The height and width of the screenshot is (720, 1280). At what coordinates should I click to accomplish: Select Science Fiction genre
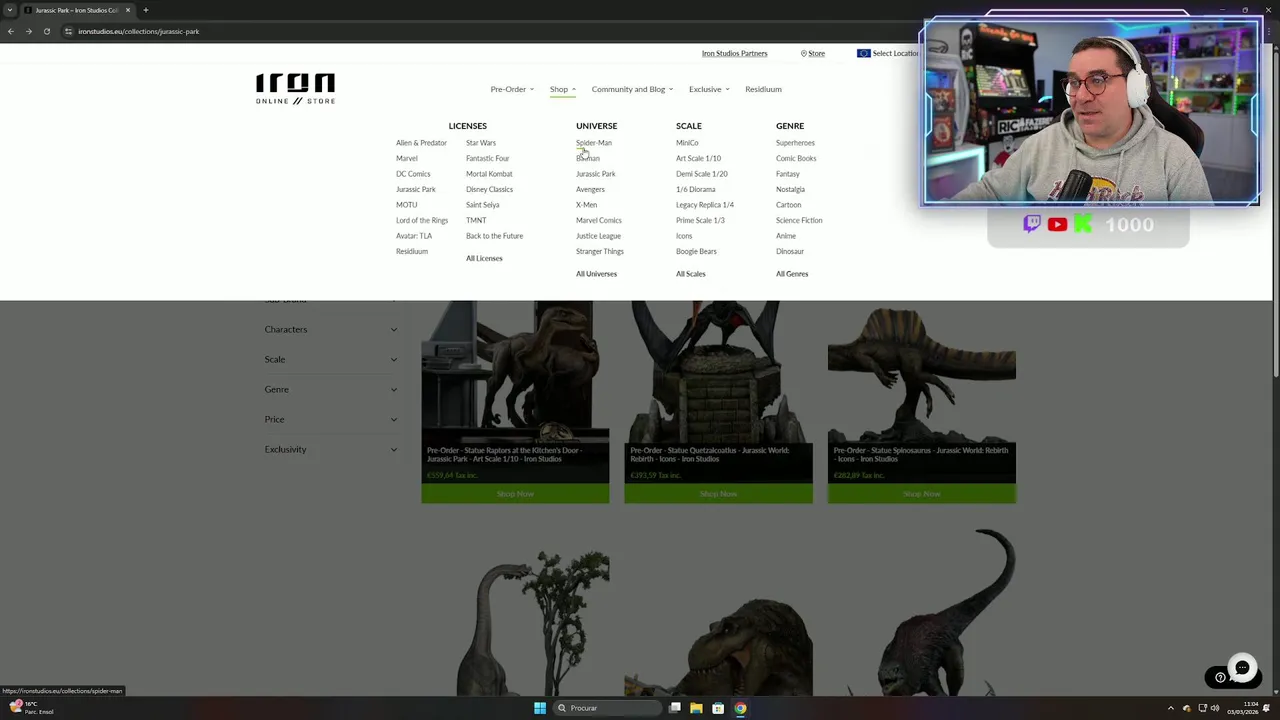click(799, 220)
